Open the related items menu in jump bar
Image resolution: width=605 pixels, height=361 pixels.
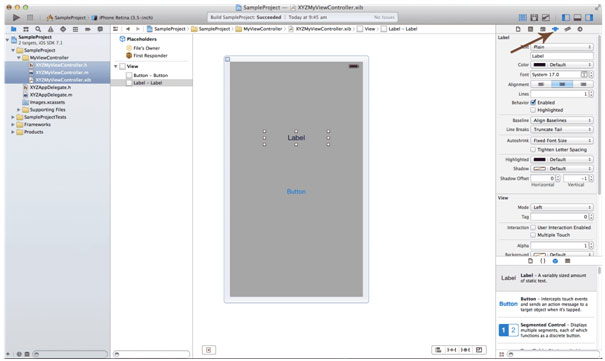click(115, 29)
